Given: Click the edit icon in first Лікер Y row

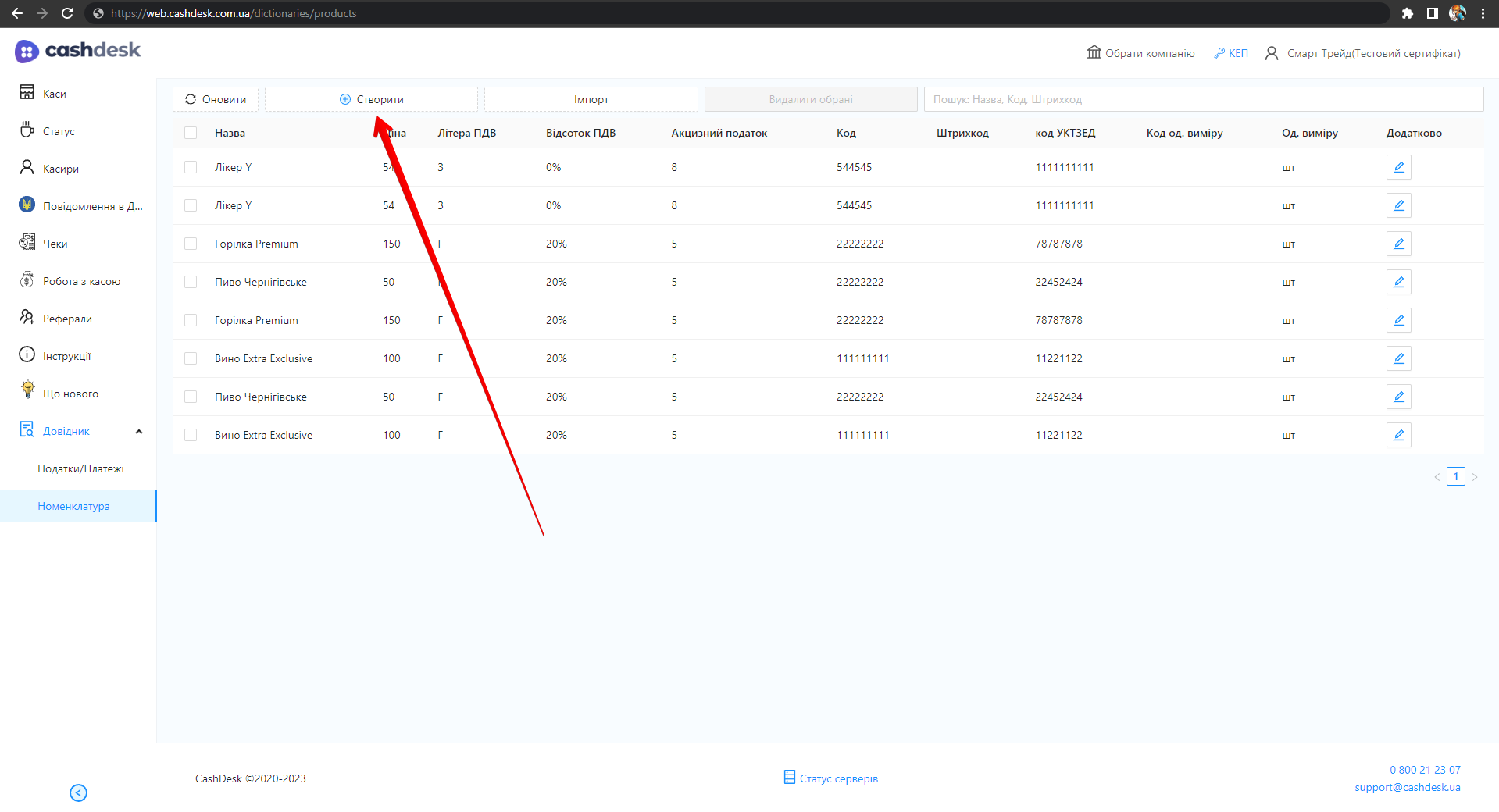Looking at the screenshot, I should pos(1398,167).
